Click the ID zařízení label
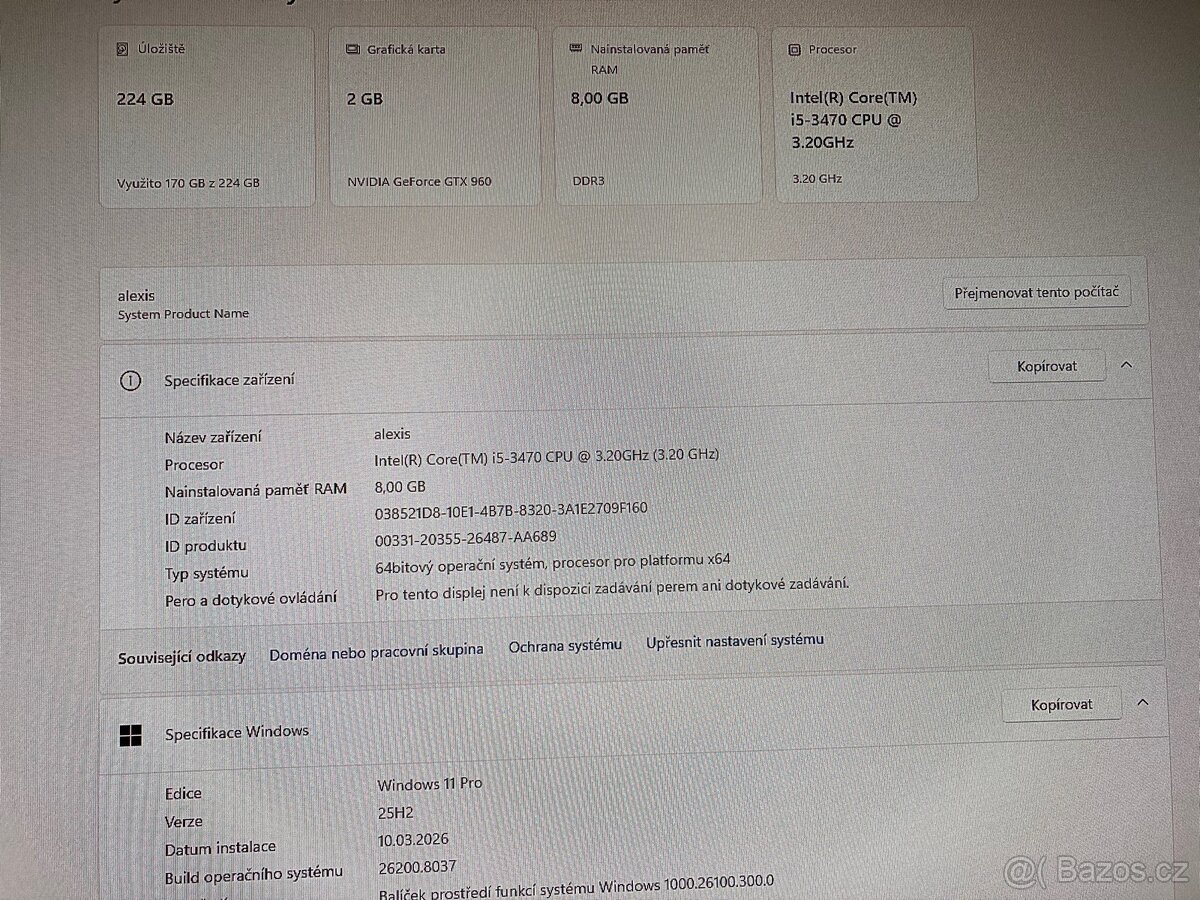 [x=200, y=518]
